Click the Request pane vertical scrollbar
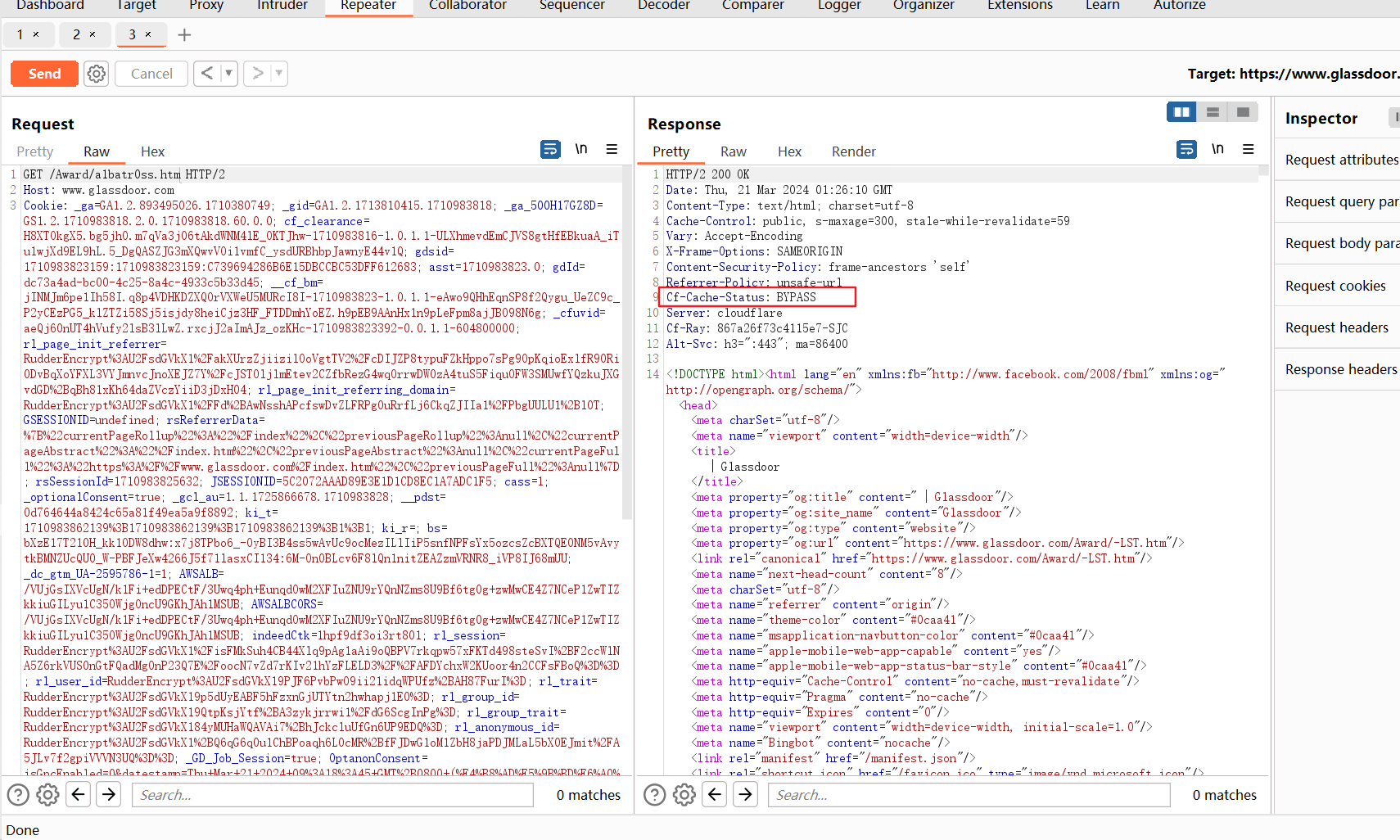The height and width of the screenshot is (840, 1400). point(627,344)
